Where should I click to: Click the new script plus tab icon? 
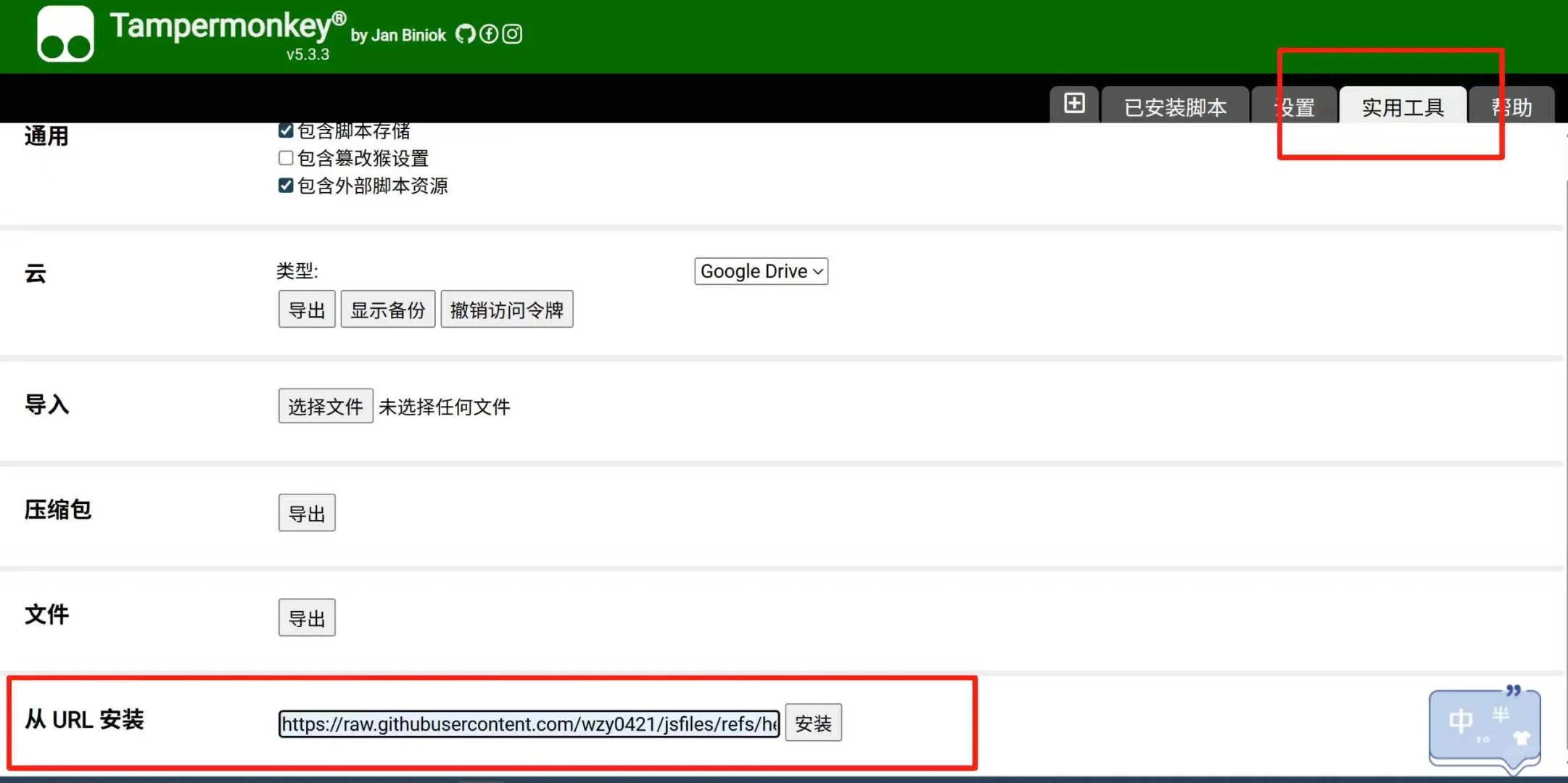click(1074, 104)
